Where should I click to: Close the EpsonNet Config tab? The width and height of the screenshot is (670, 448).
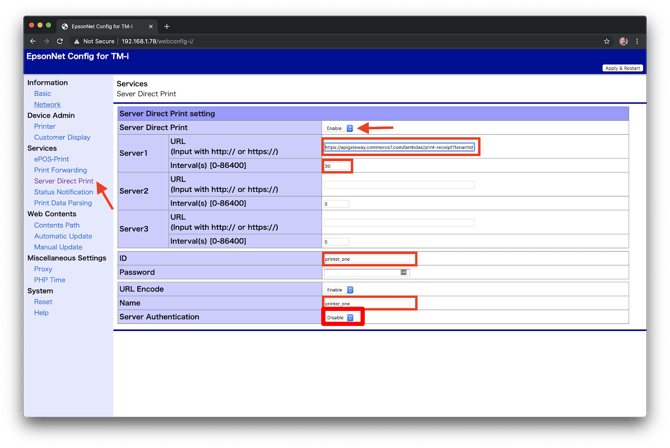[151, 26]
